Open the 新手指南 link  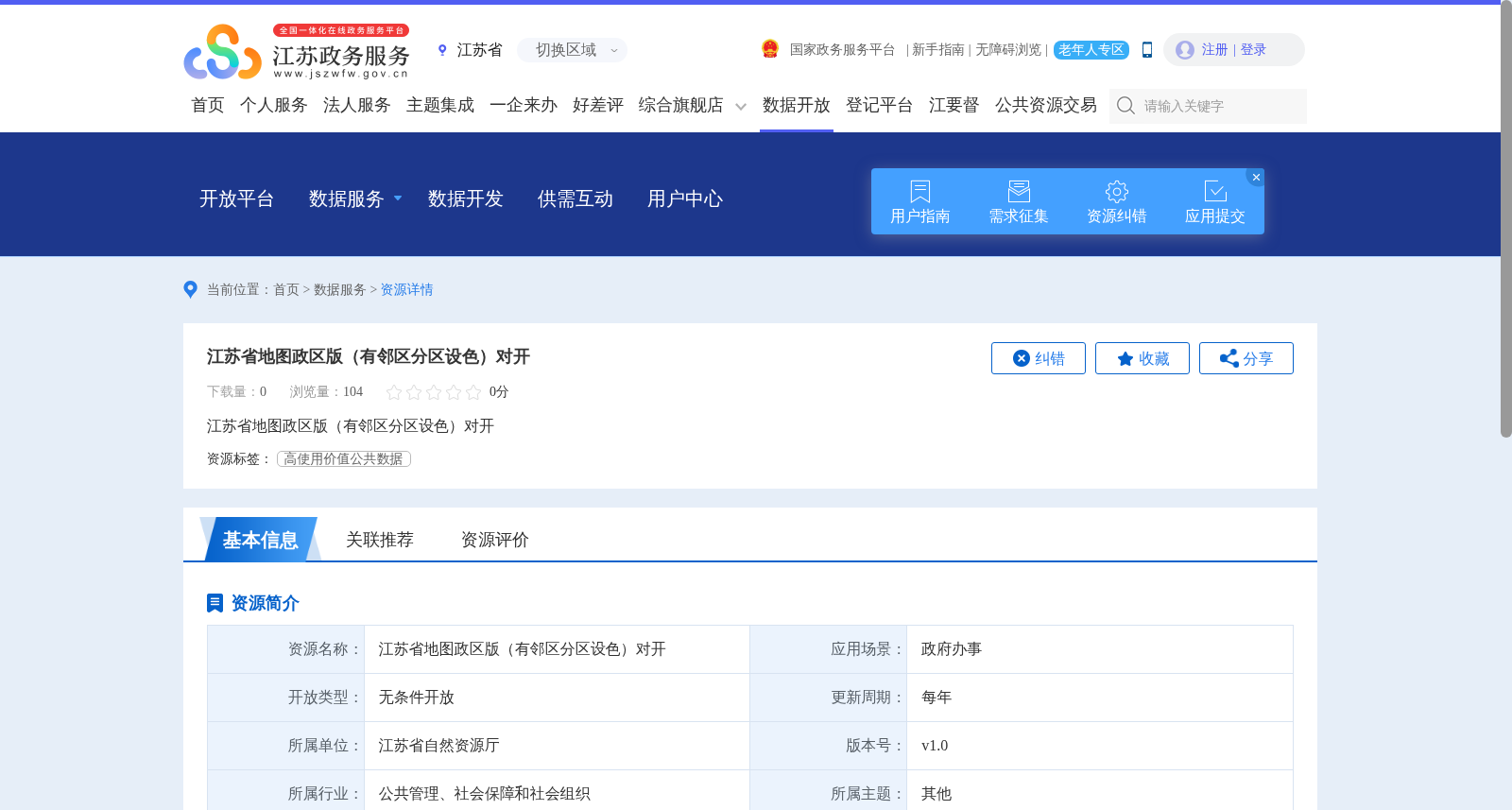coord(937,50)
